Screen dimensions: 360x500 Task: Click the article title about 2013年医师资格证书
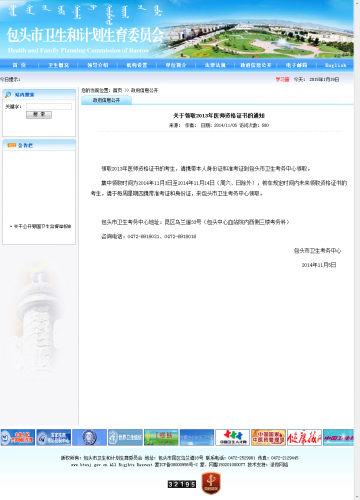point(219,116)
